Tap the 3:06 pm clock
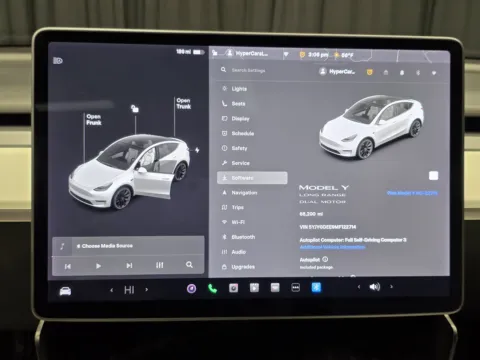 coord(318,54)
